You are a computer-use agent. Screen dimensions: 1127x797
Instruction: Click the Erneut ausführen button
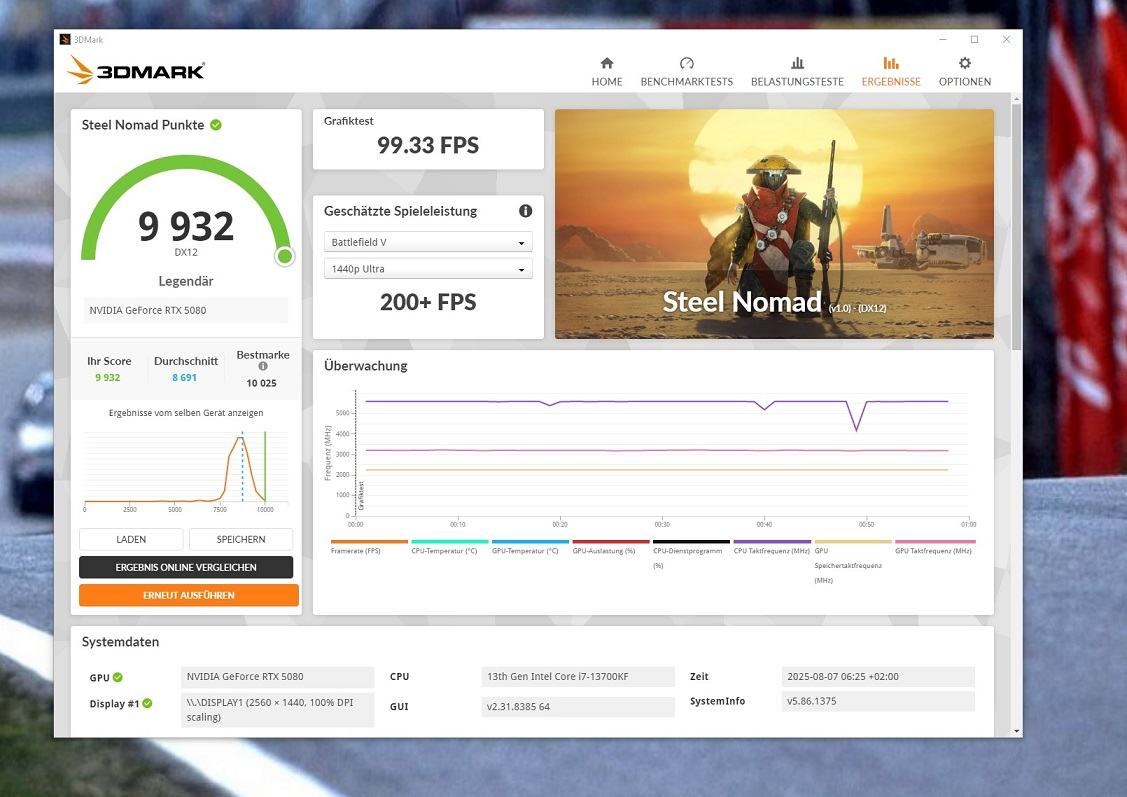pos(188,595)
